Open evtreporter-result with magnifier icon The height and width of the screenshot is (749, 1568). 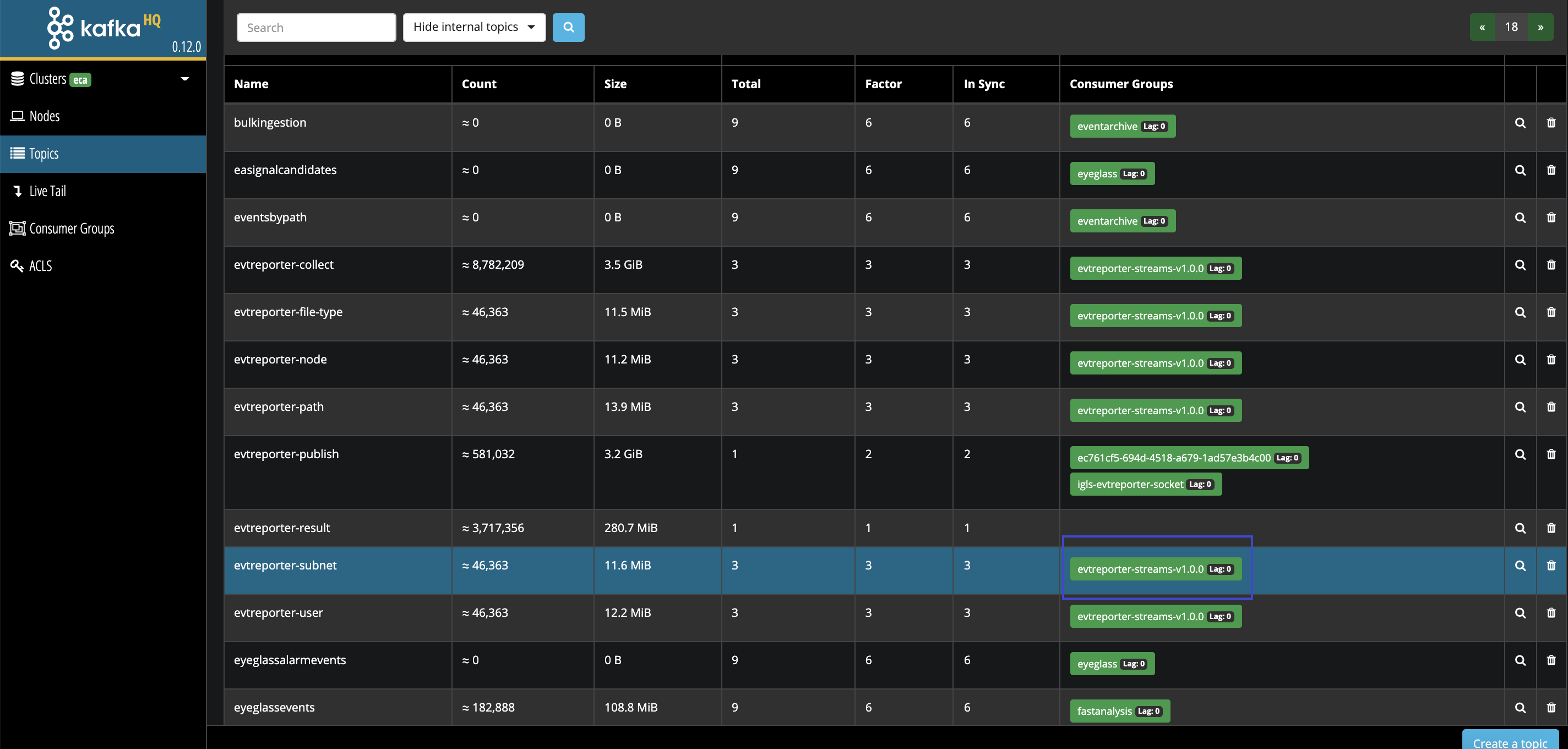pos(1520,529)
